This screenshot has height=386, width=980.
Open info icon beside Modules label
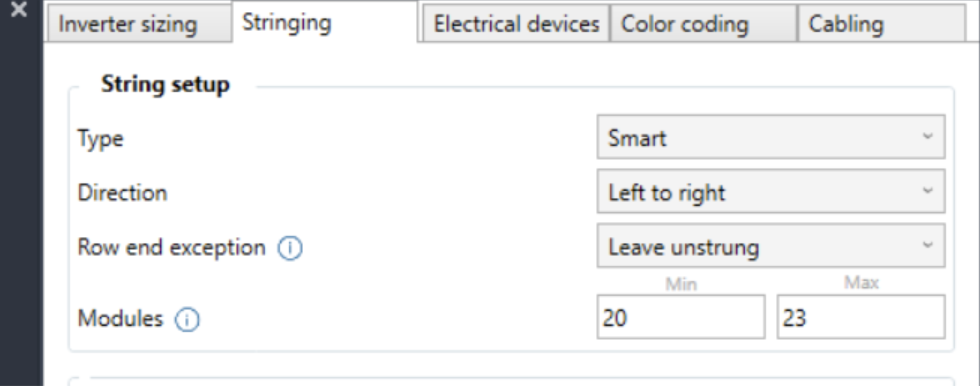click(187, 320)
